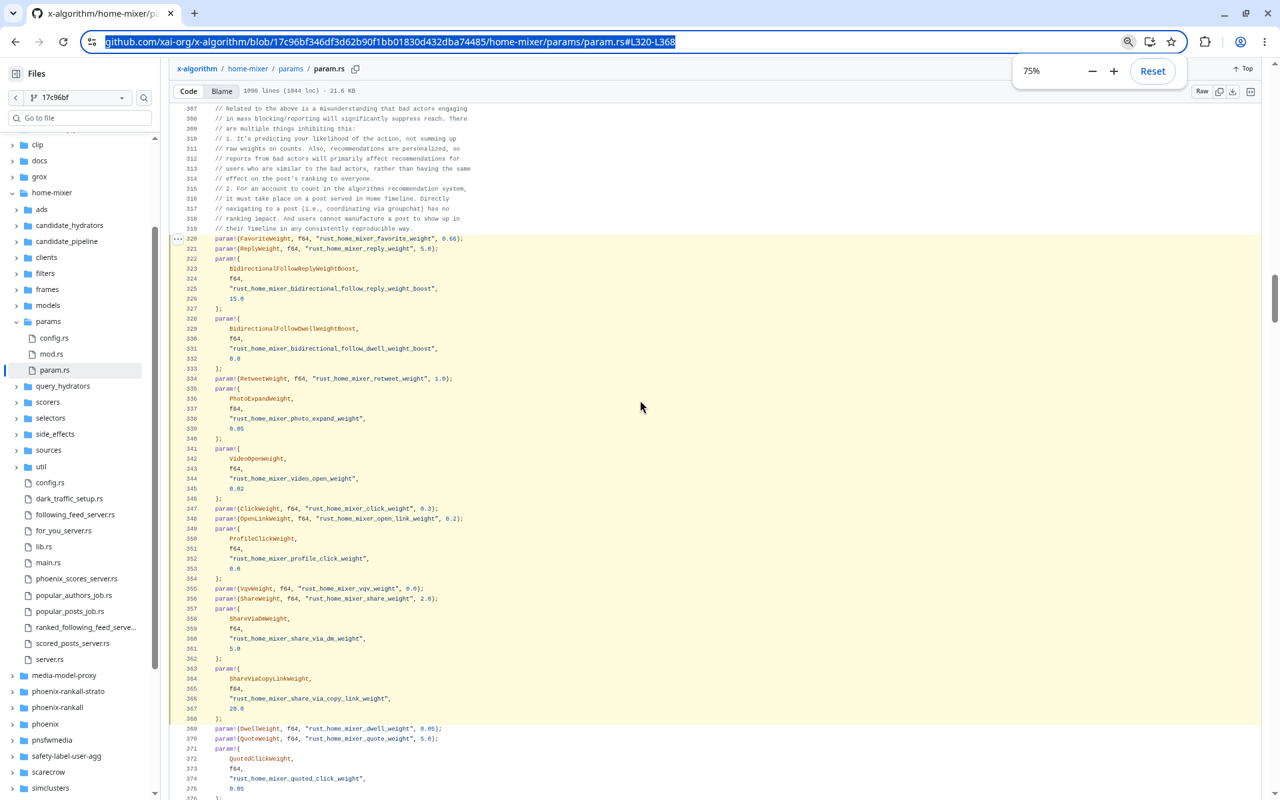Reset zoom level with Reset button
The image size is (1280, 800).
[x=1153, y=71]
